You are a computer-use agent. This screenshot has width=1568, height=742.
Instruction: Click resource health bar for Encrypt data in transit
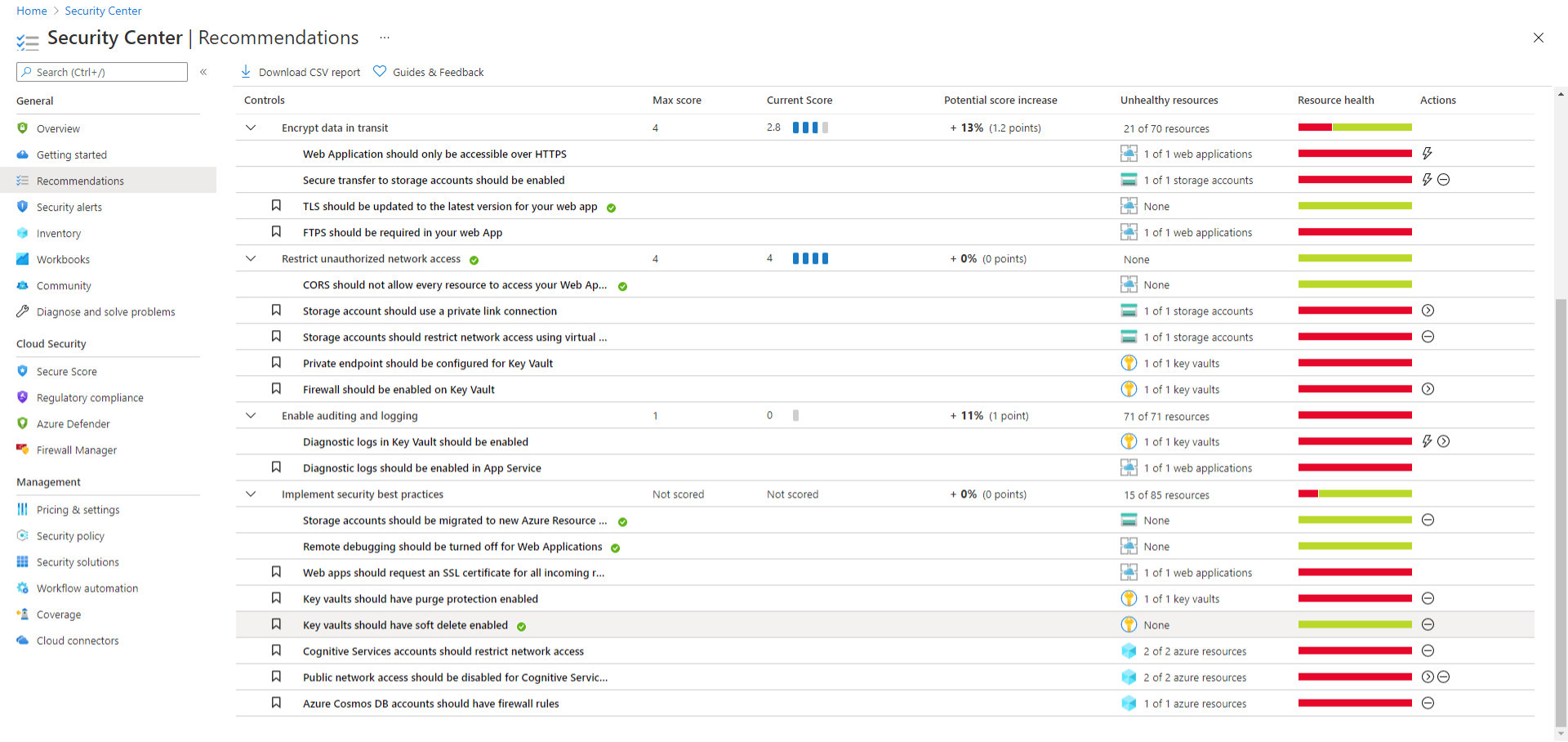point(1354,127)
